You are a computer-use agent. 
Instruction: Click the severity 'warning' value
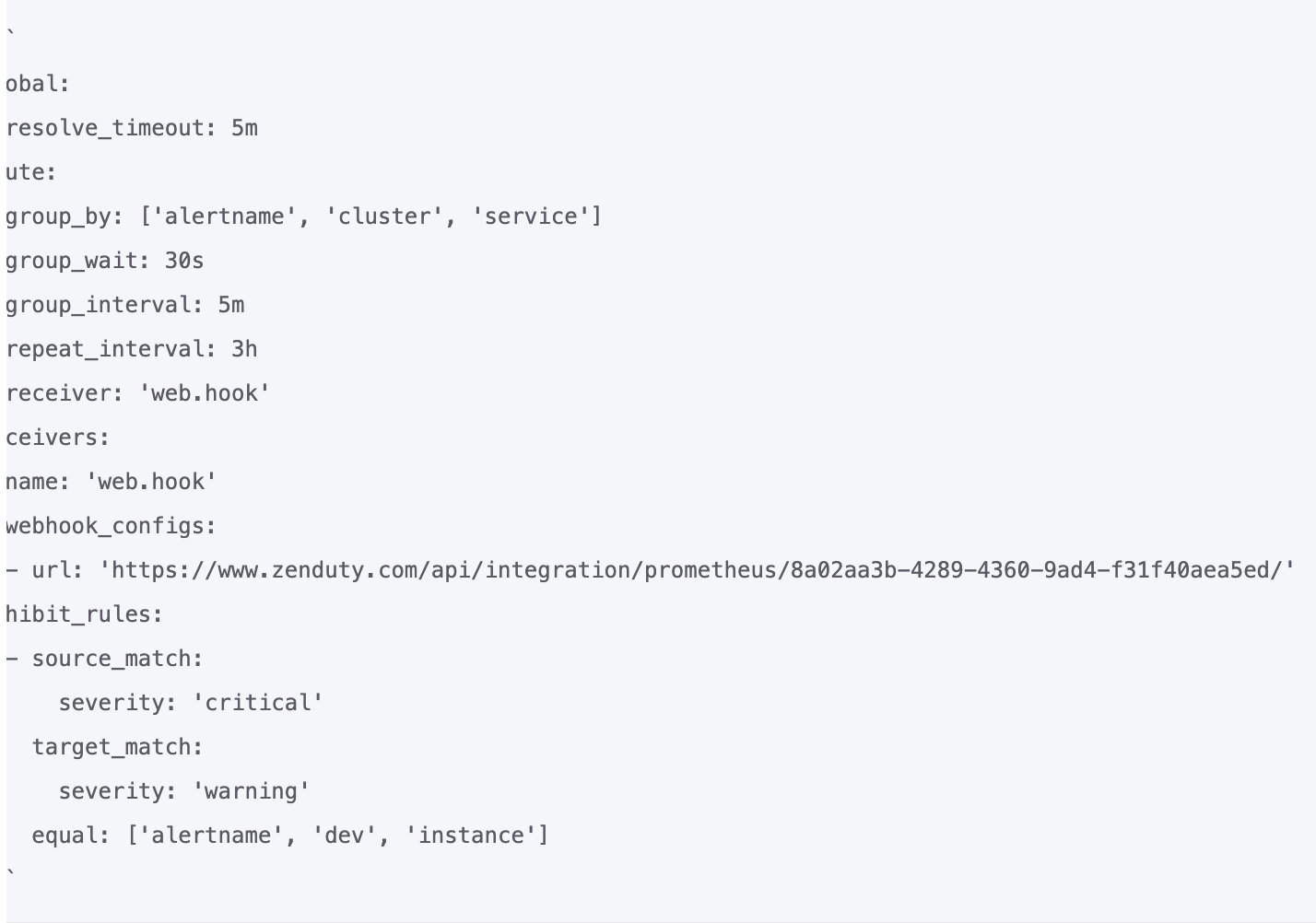tap(252, 791)
